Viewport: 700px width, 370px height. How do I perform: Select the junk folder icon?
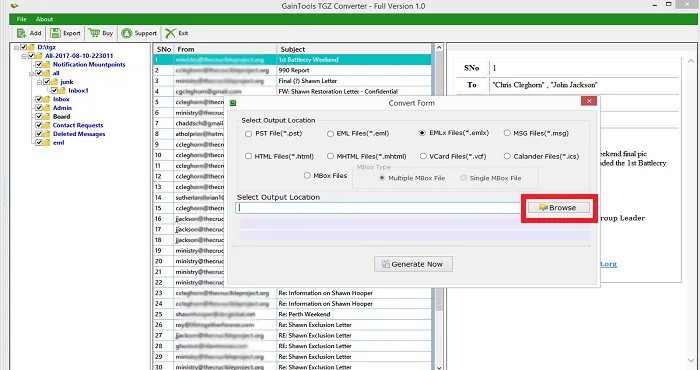tap(54, 82)
